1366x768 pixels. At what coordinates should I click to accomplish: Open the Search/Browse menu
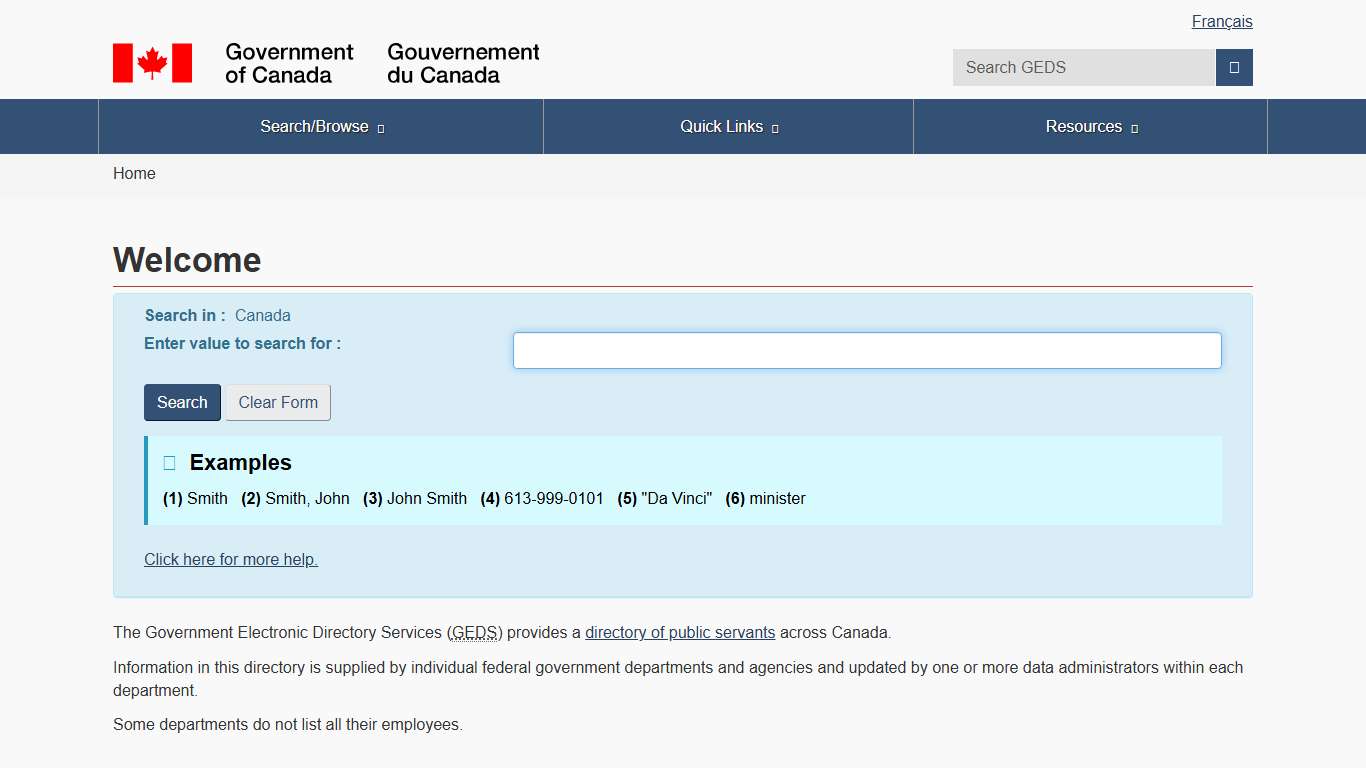pos(314,127)
